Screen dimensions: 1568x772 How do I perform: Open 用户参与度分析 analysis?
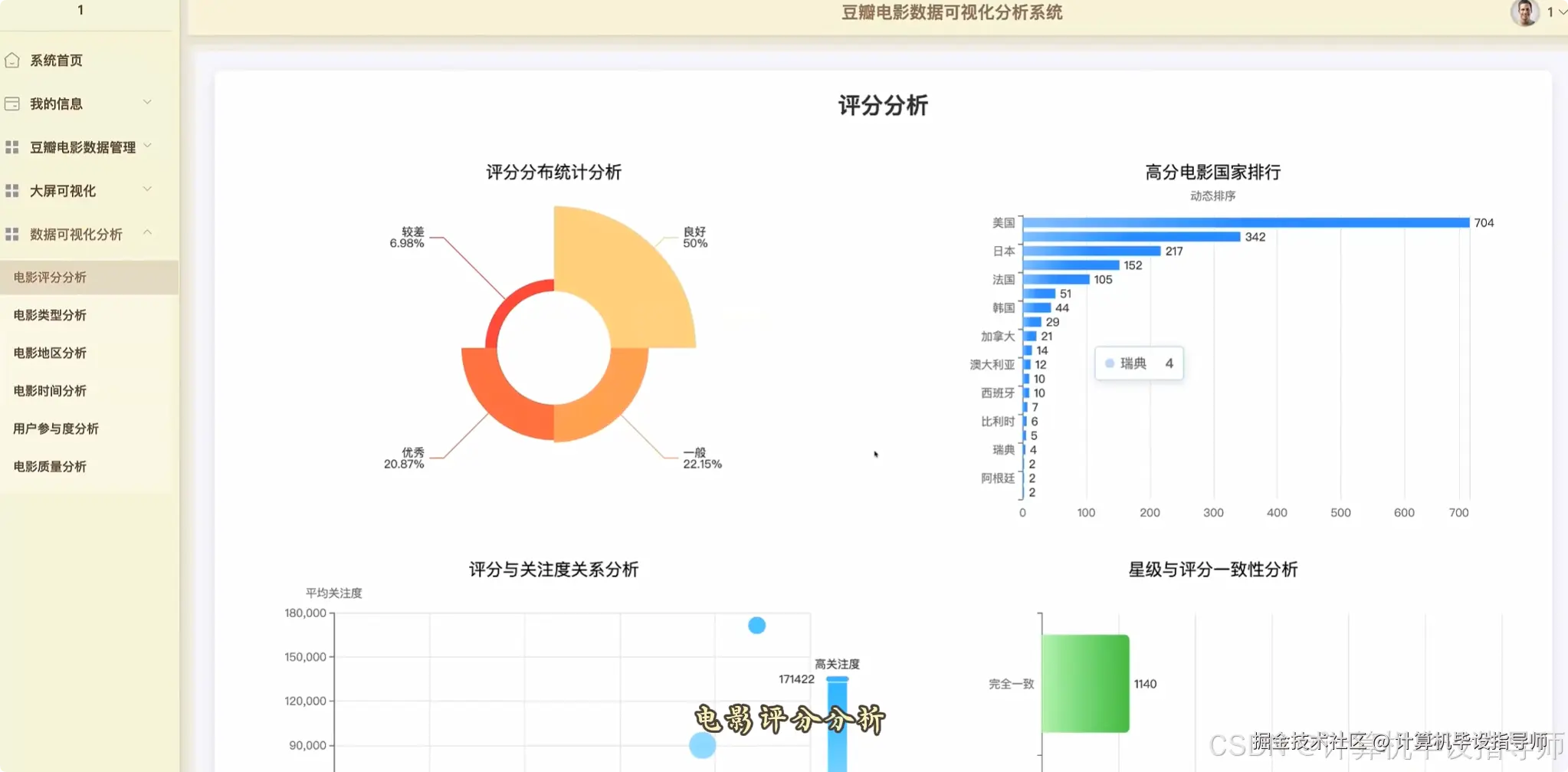click(x=54, y=428)
